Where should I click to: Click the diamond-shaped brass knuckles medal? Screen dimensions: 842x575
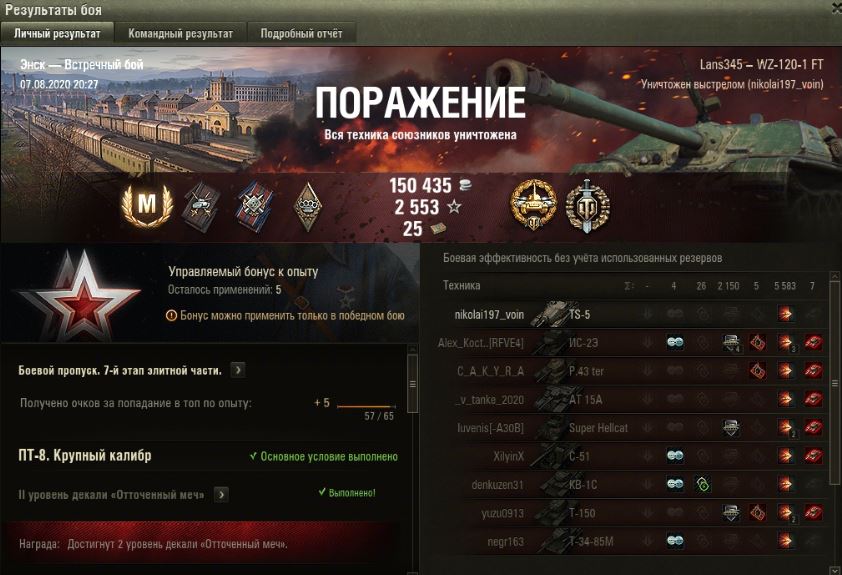tap(307, 206)
